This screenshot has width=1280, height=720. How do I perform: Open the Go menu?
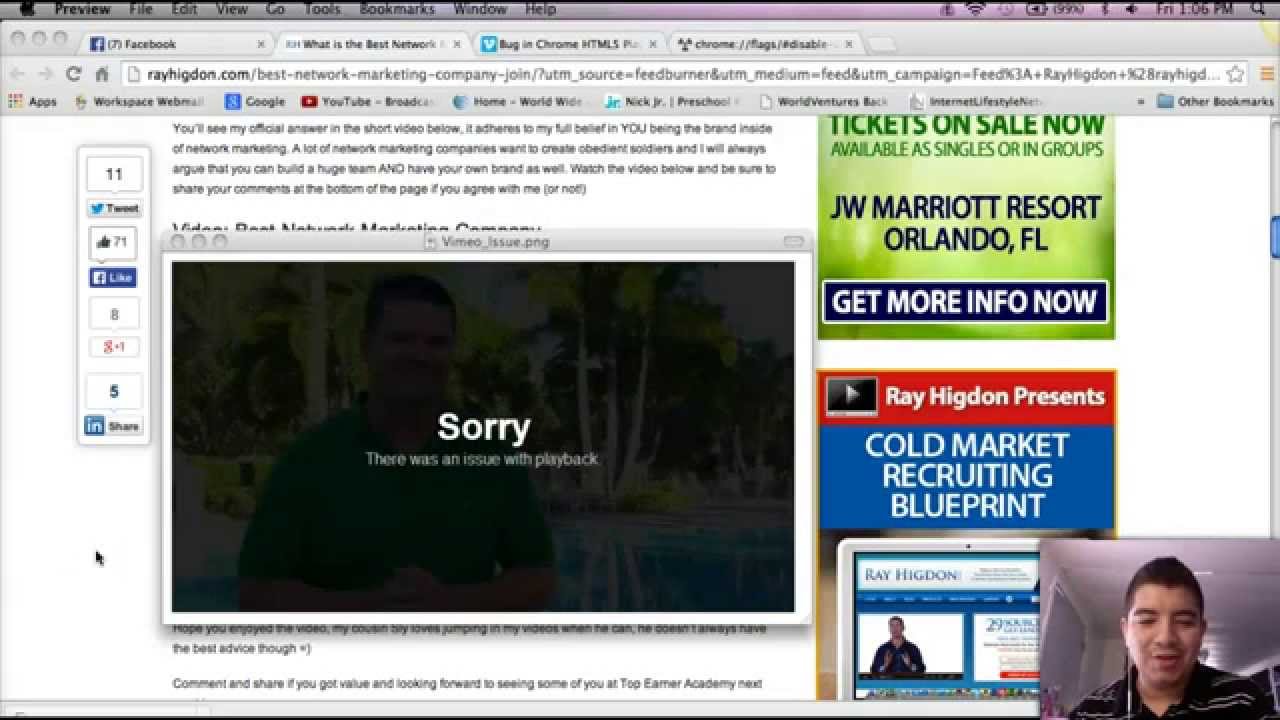coord(275,9)
